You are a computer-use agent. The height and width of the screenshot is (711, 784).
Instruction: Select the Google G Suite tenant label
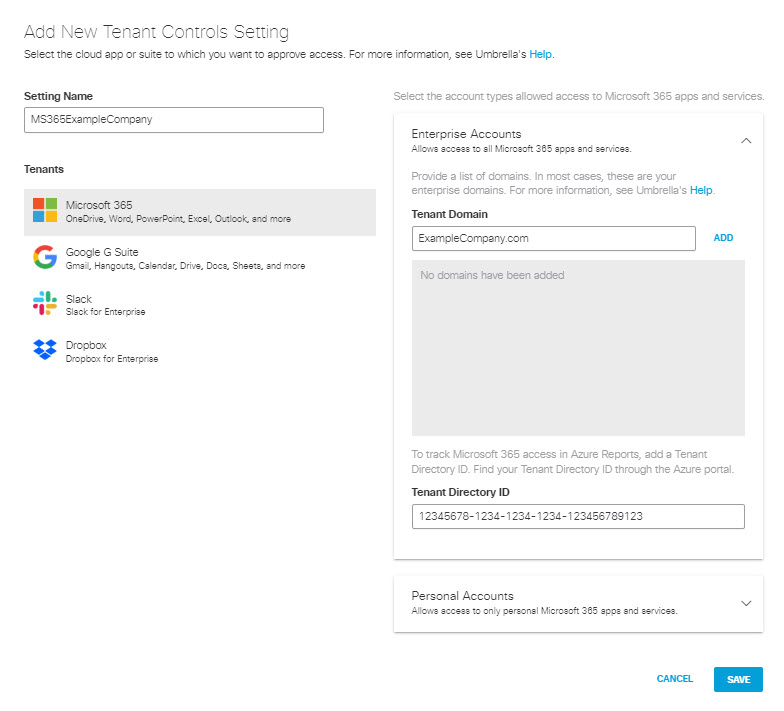click(102, 252)
